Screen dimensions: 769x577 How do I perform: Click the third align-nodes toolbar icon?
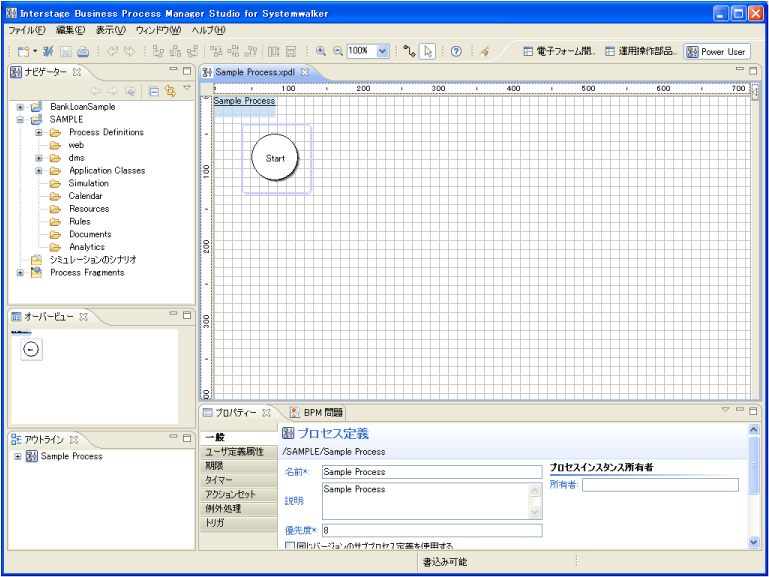[x=192, y=51]
